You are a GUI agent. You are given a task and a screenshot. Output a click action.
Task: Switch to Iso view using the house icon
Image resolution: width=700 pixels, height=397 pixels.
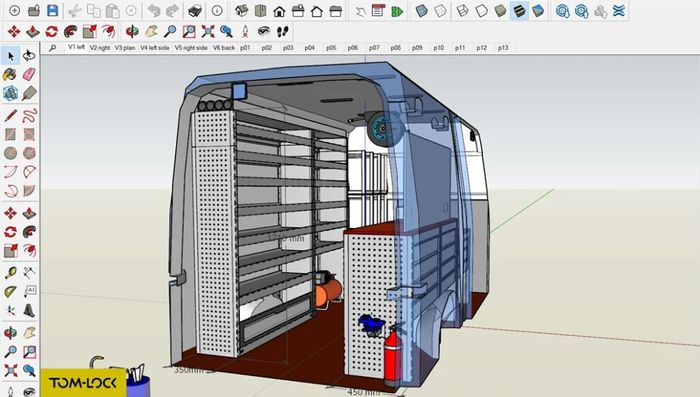coord(242,11)
